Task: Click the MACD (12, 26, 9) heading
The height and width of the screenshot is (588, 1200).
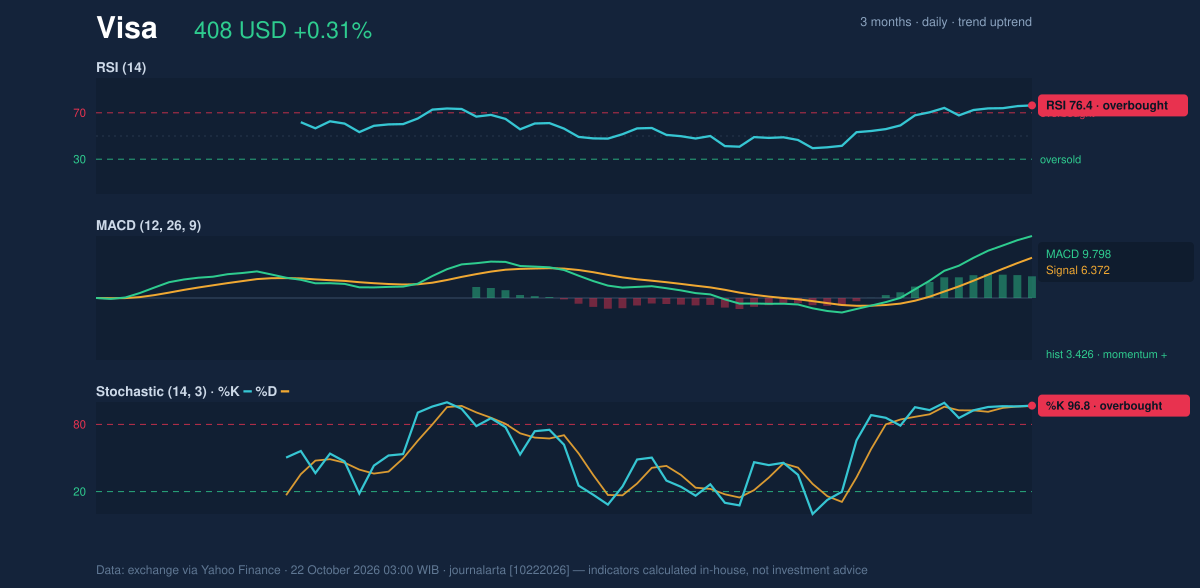Action: (148, 226)
